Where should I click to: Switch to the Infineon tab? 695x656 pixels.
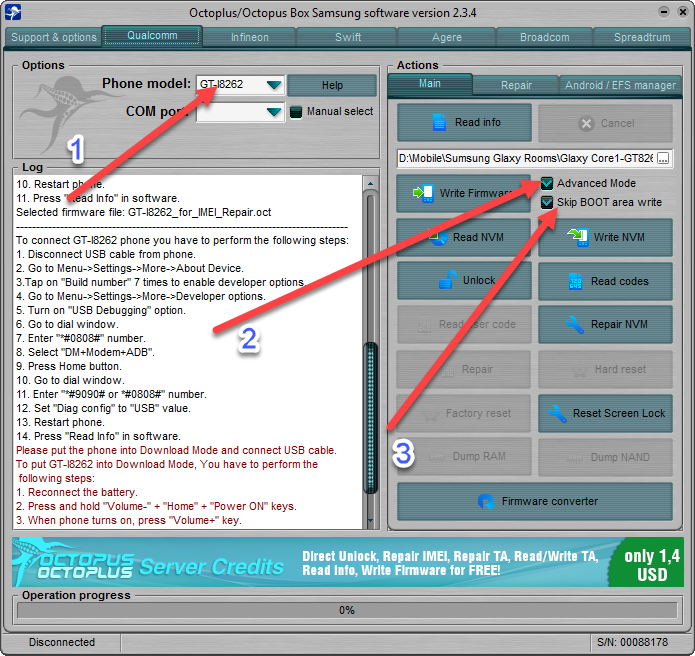(250, 37)
